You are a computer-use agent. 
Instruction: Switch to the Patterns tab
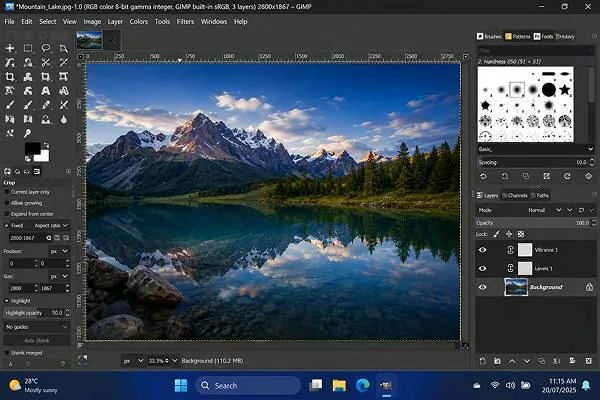click(x=517, y=36)
